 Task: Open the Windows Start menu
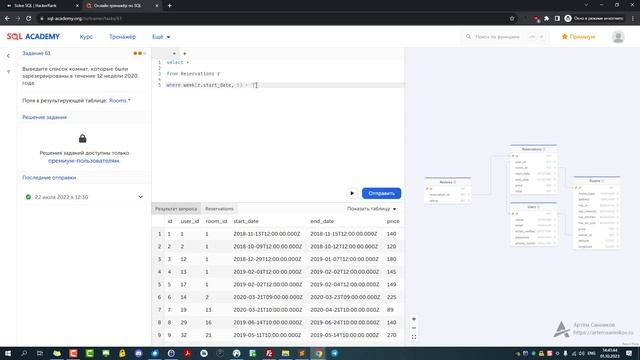7,353
